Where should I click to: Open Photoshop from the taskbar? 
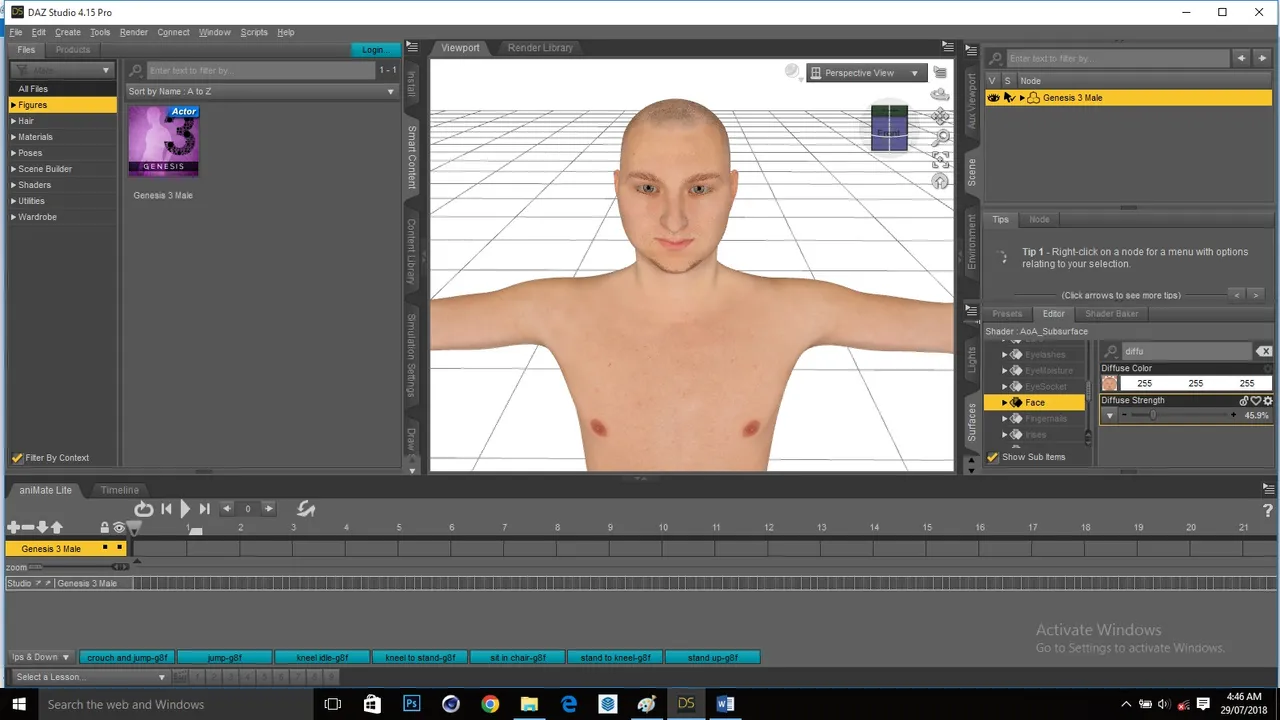pyautogui.click(x=411, y=704)
